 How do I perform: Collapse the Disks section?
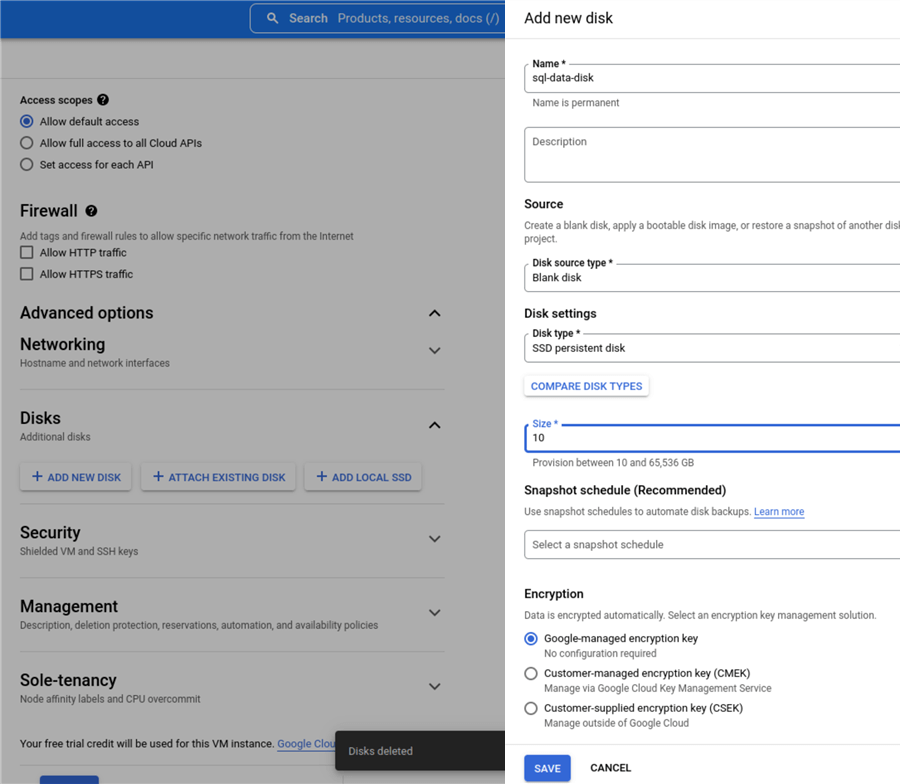coord(434,425)
